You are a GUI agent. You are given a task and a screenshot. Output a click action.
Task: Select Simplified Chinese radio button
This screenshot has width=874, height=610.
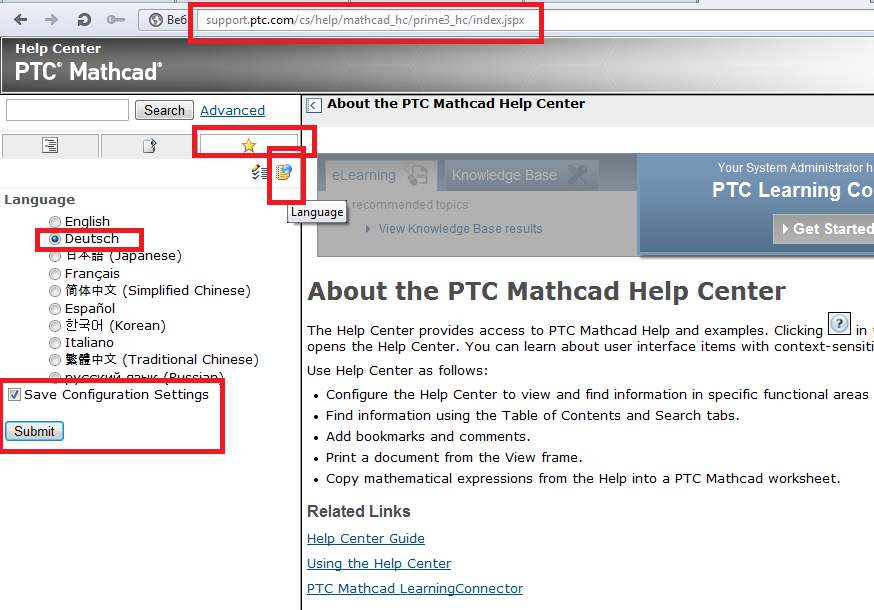[55, 291]
